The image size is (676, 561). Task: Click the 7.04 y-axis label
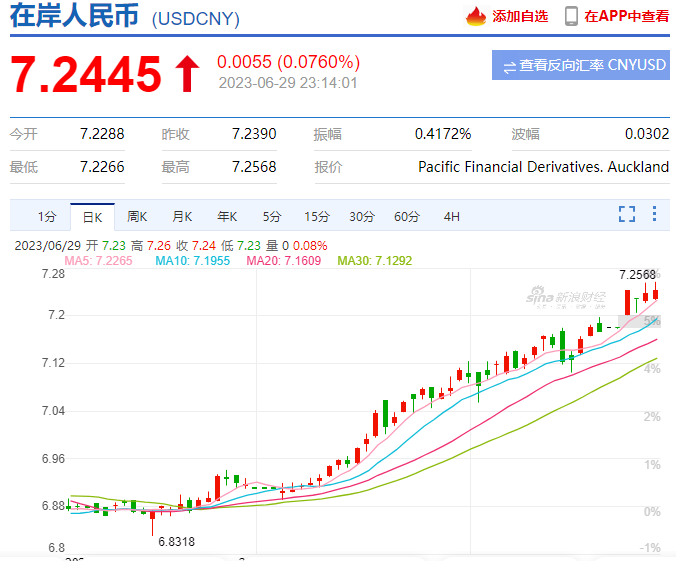tap(53, 411)
